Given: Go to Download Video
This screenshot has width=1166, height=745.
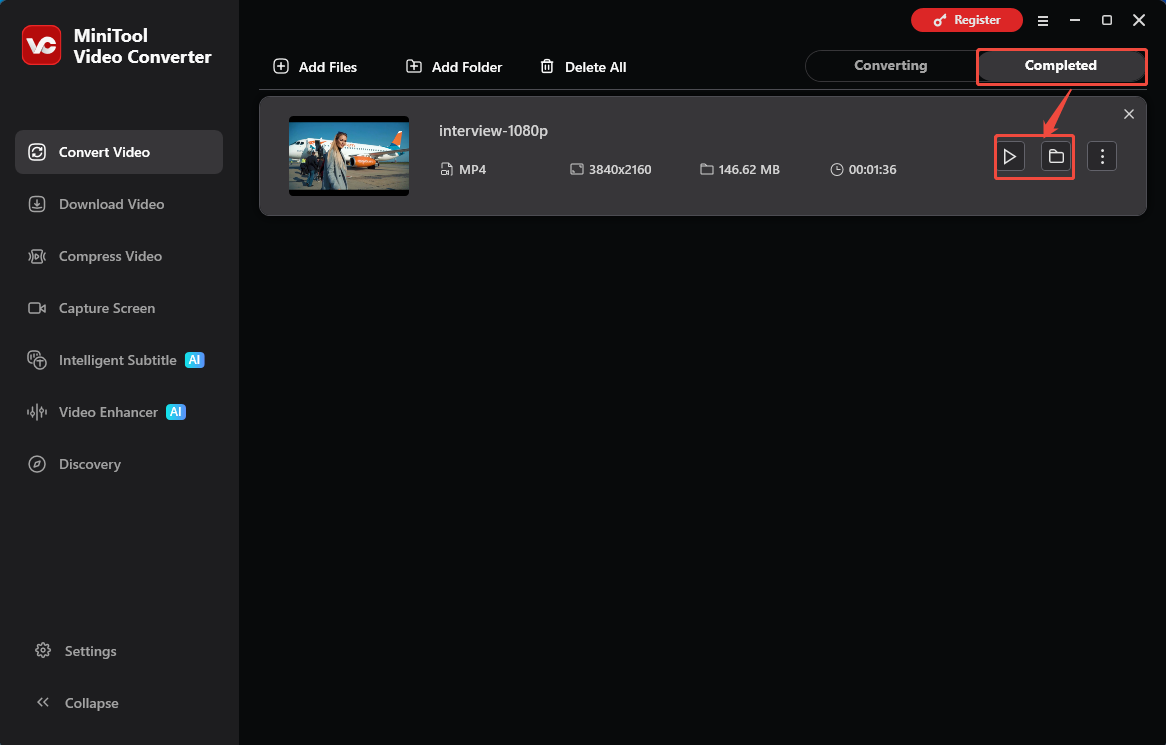Looking at the screenshot, I should pyautogui.click(x=97, y=204).
